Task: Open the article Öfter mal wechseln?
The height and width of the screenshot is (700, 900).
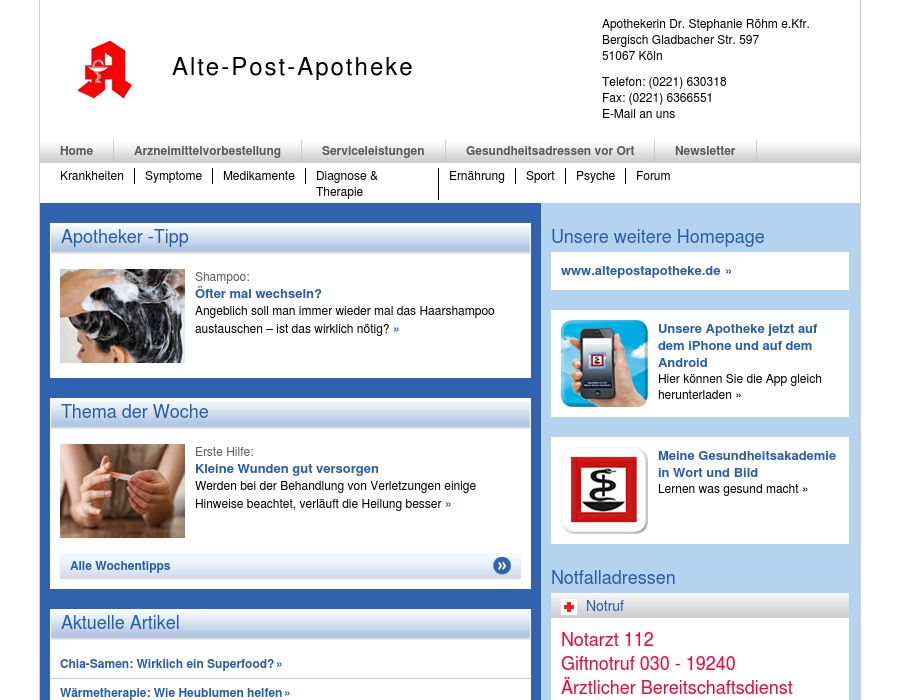Action: tap(258, 294)
